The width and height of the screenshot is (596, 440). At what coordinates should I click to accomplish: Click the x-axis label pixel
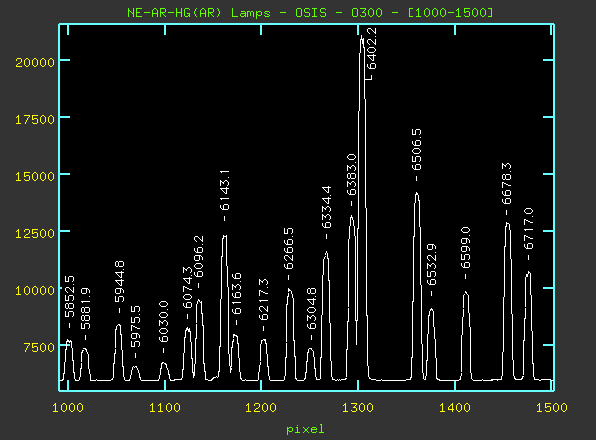305,429
